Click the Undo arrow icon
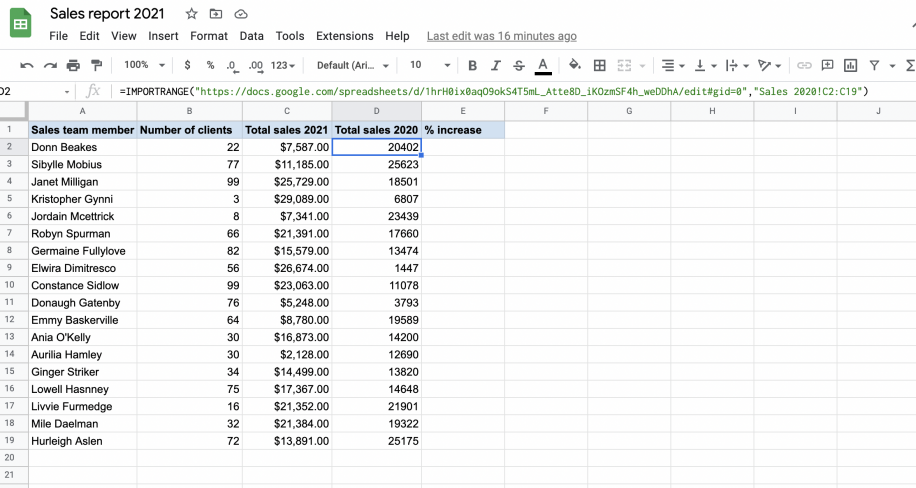The height and width of the screenshot is (488, 916). (x=27, y=65)
